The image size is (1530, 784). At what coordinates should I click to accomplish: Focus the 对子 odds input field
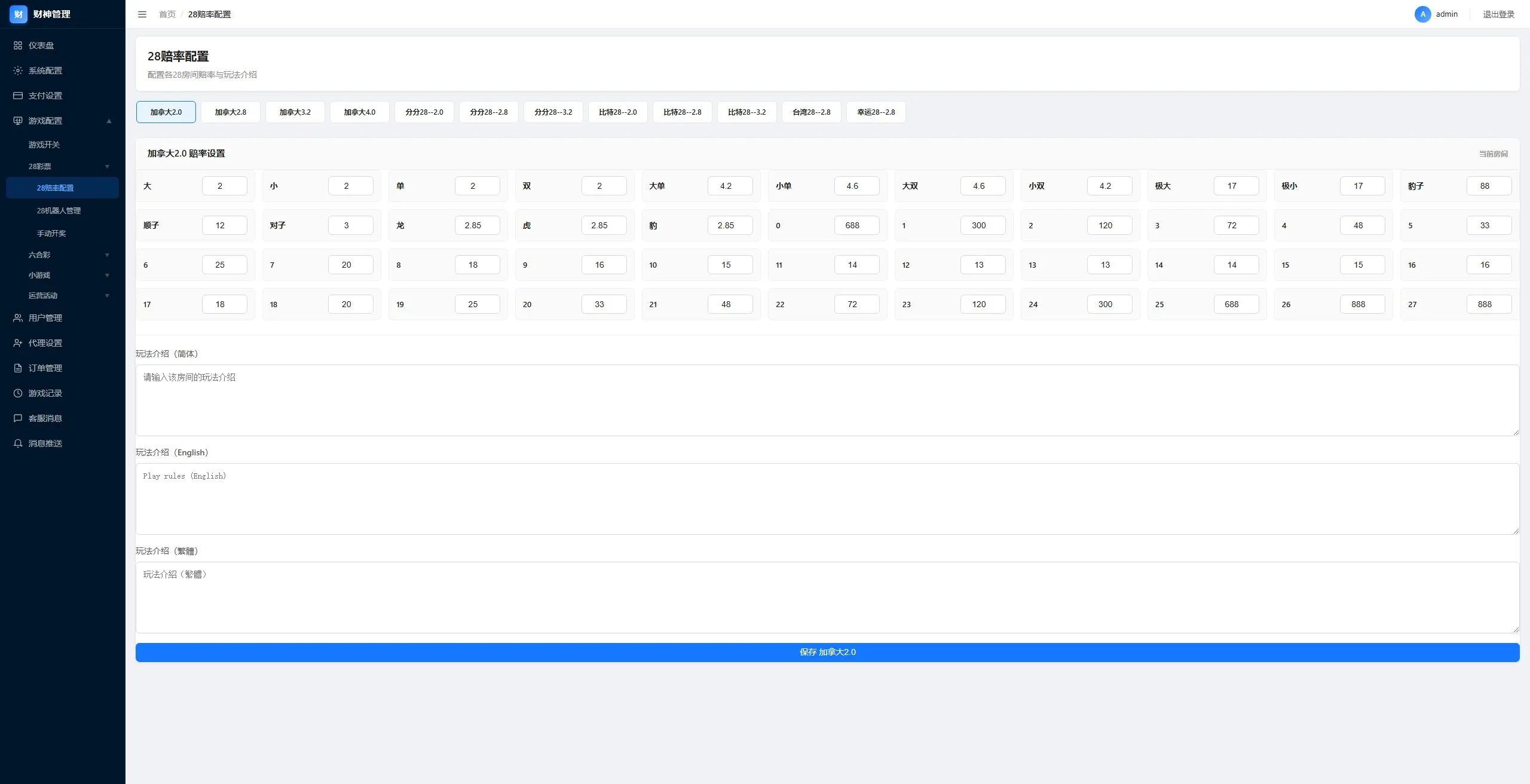tap(351, 225)
